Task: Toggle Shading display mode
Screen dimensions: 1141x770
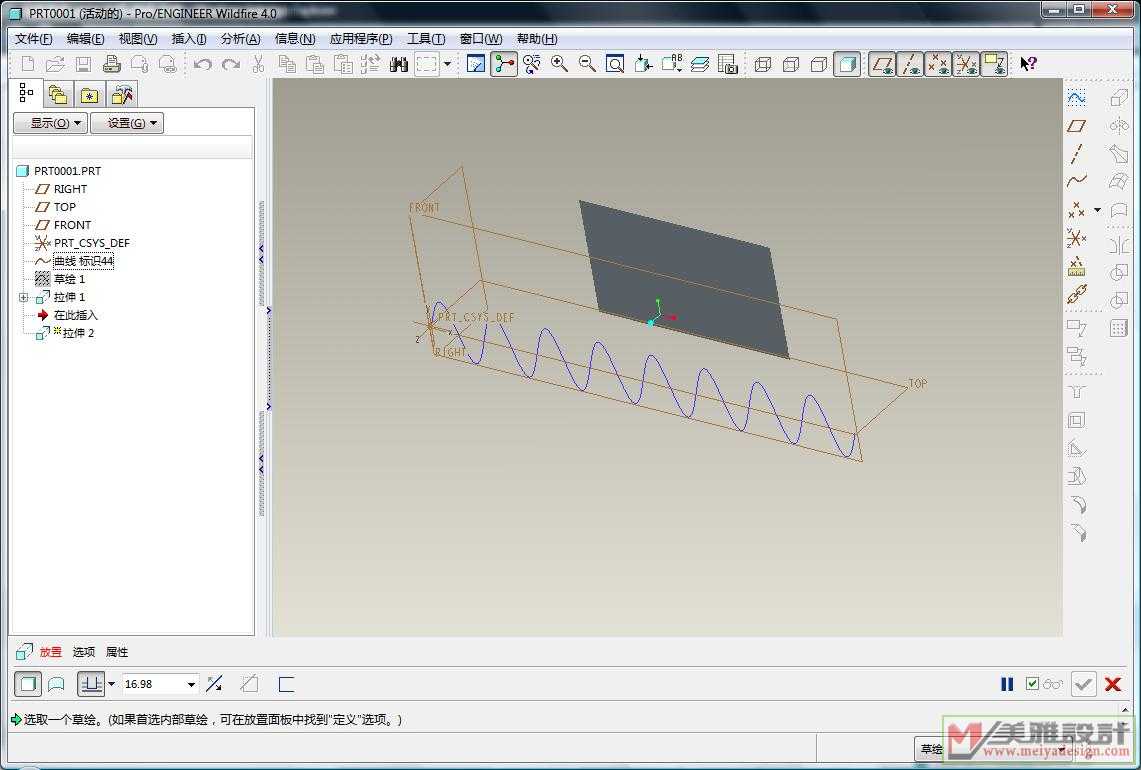Action: [847, 64]
